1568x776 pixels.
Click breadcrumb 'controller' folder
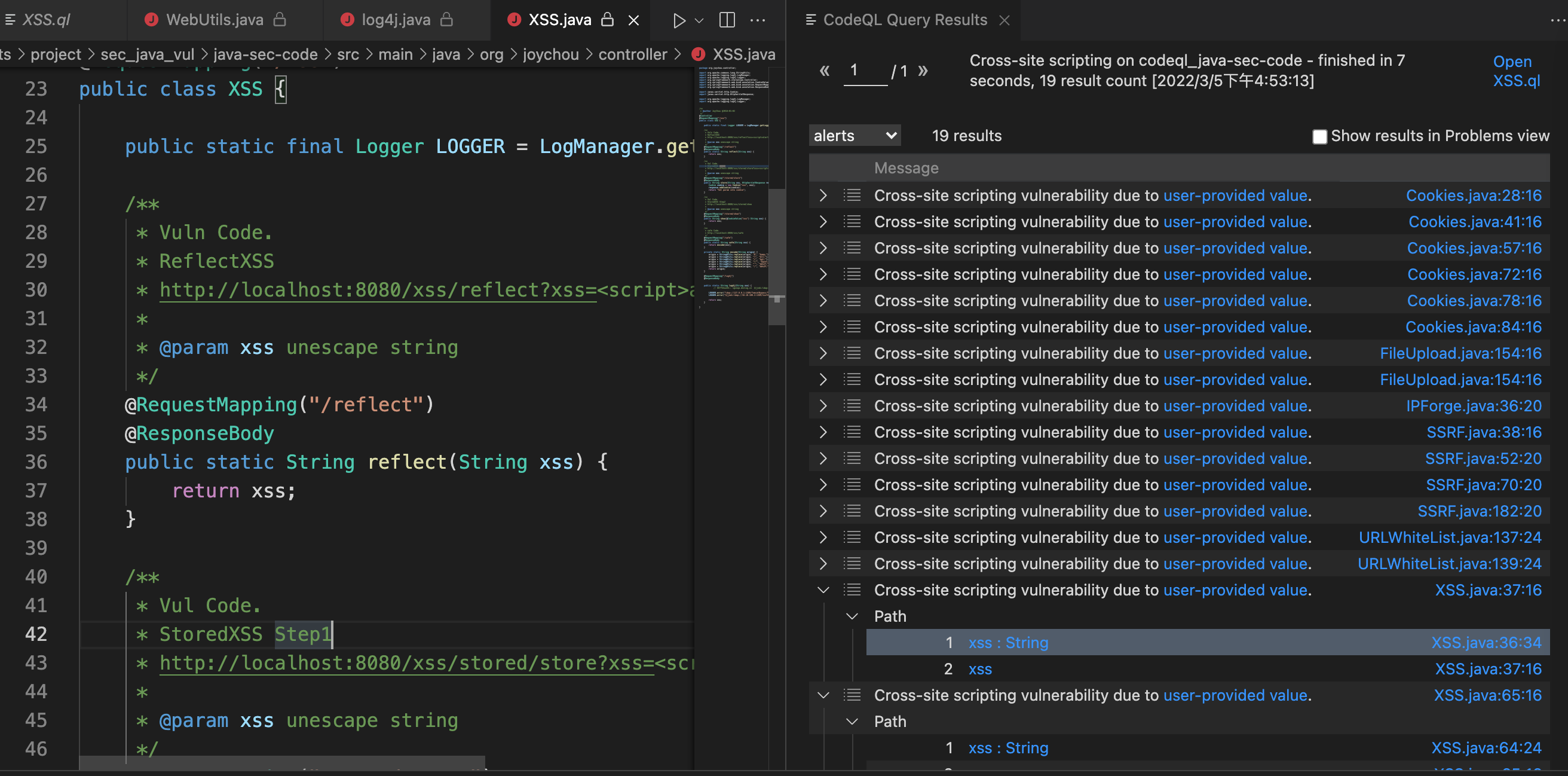[632, 54]
